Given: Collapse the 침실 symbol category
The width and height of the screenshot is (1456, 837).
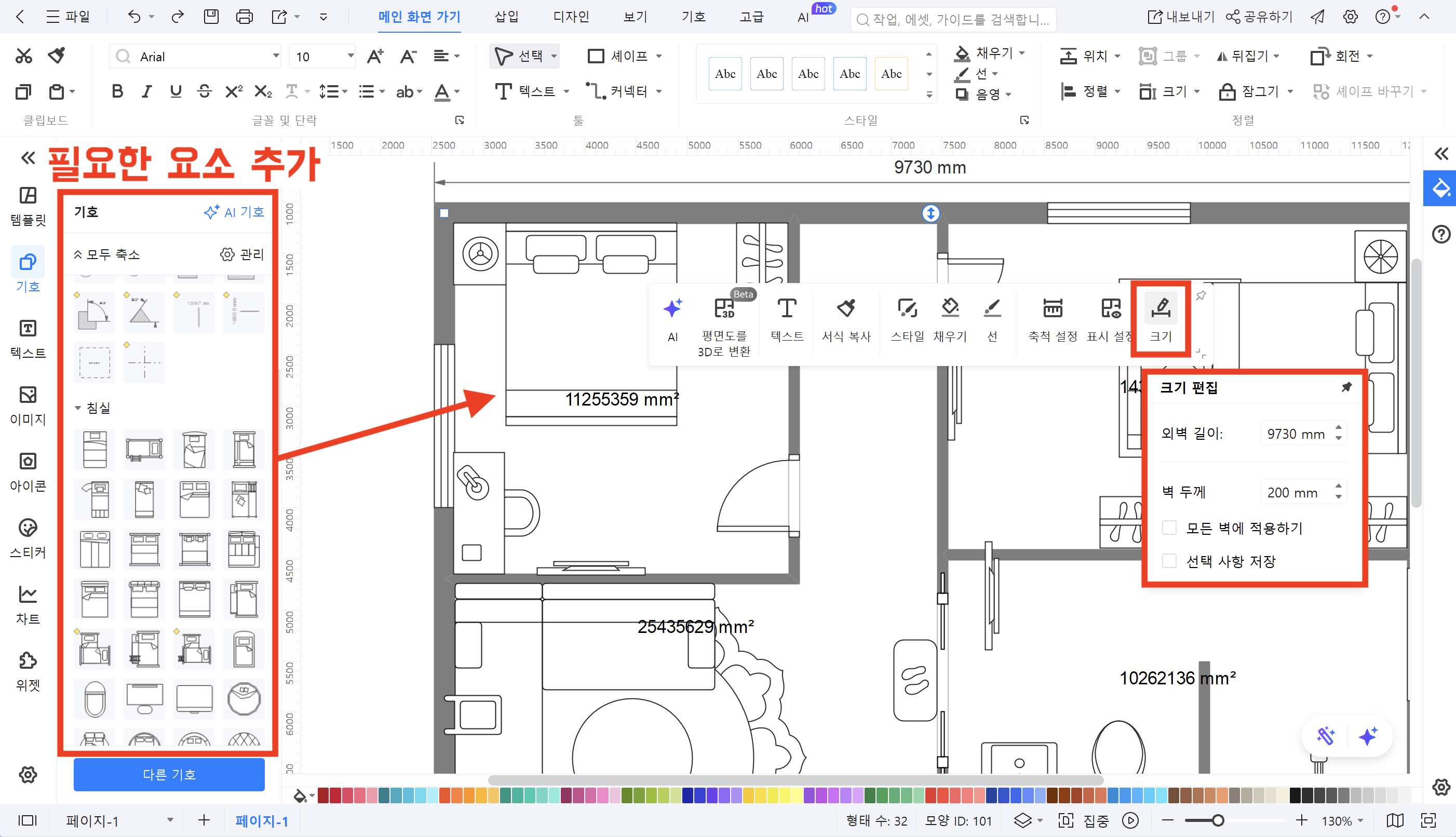Looking at the screenshot, I should click(x=79, y=408).
